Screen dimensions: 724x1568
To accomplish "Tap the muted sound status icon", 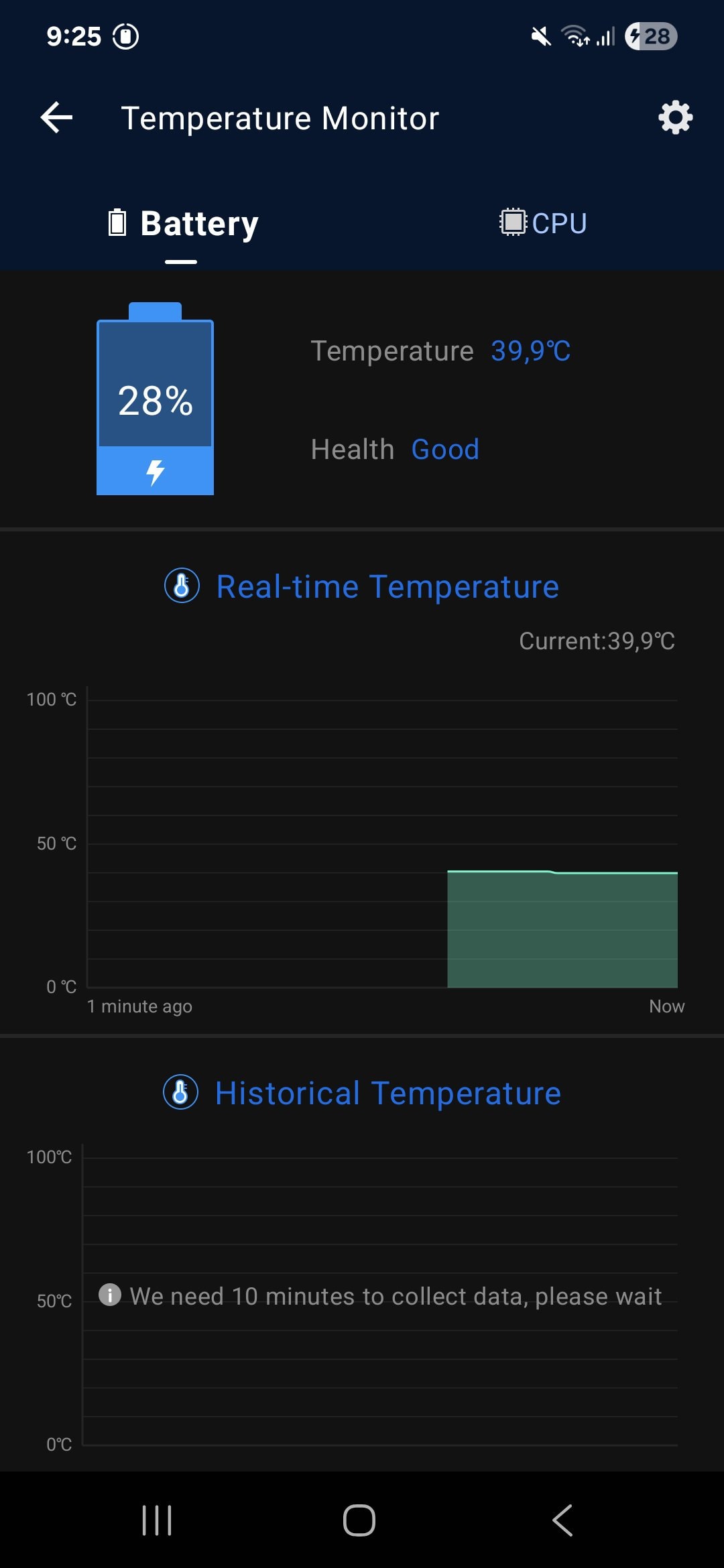I will [x=540, y=36].
